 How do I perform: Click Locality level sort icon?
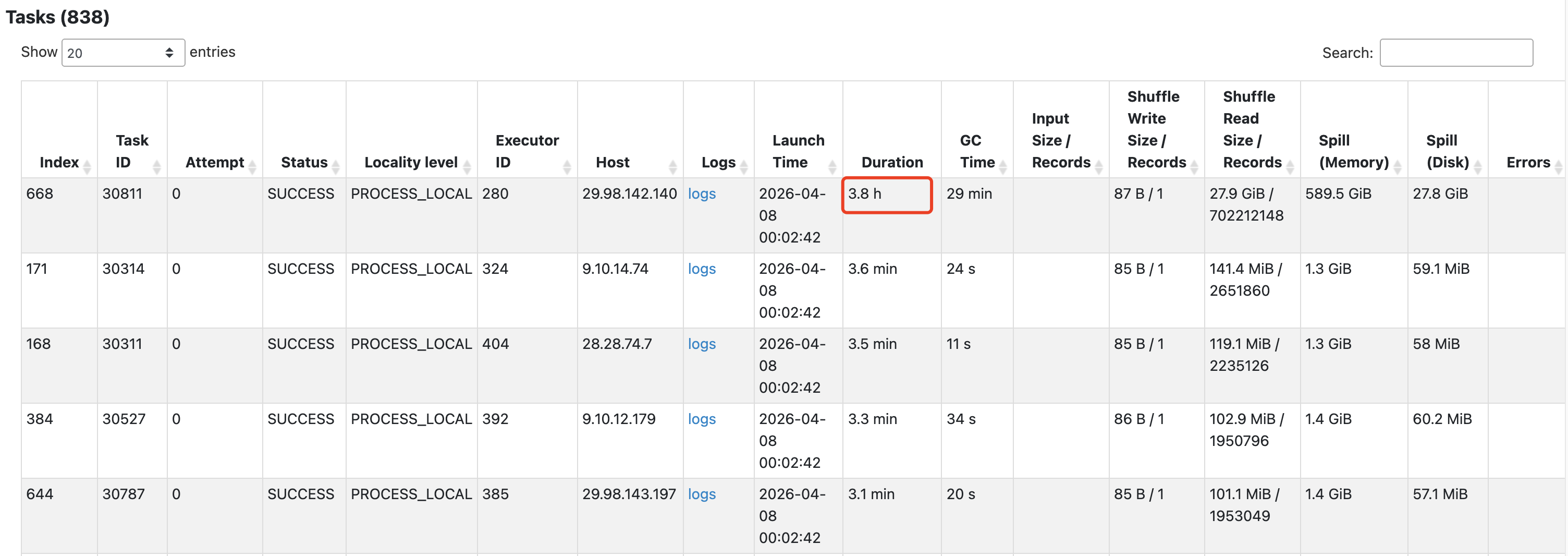tap(467, 166)
